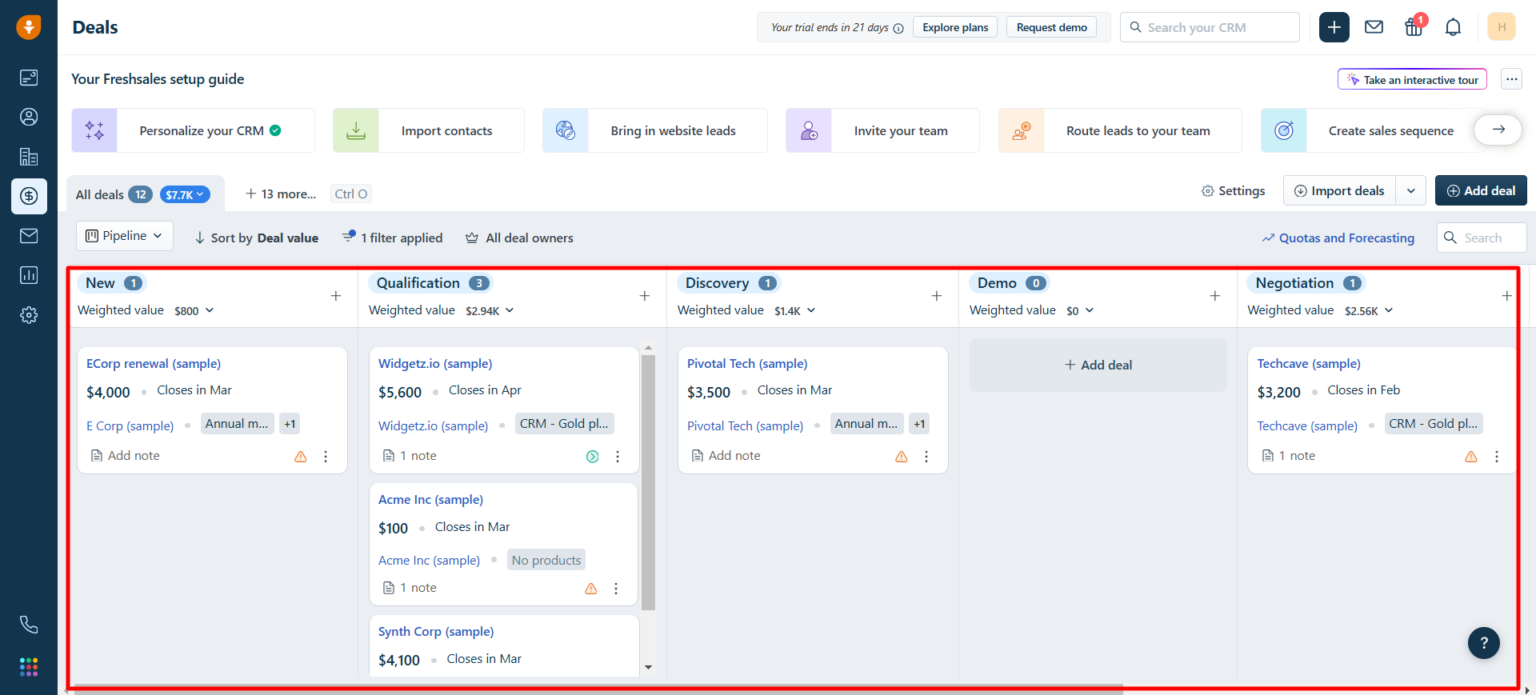
Task: Click the Search your CRM field
Action: click(1210, 27)
